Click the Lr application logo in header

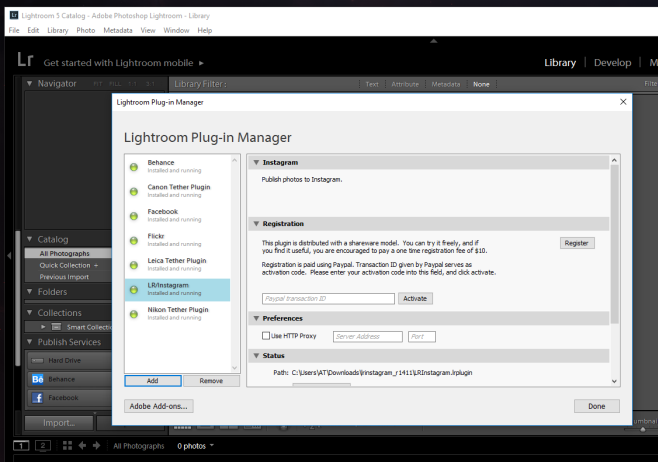(25, 60)
